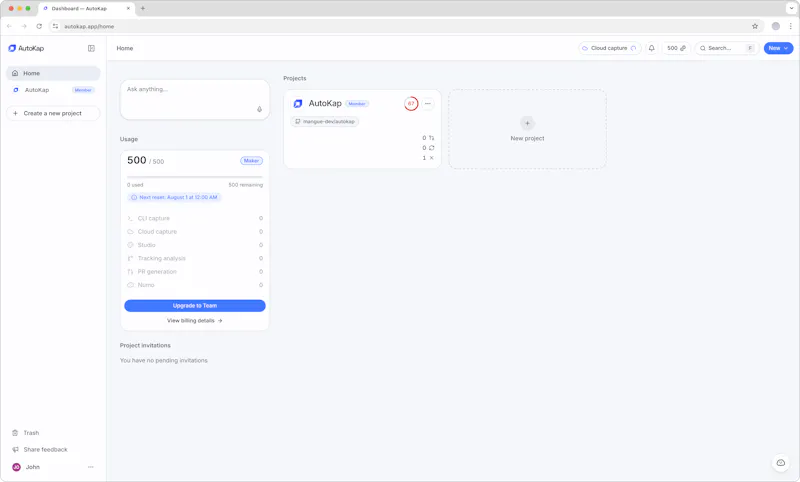800x482 pixels.
Task: Click the AutoKap project card logo icon
Action: coord(298,104)
